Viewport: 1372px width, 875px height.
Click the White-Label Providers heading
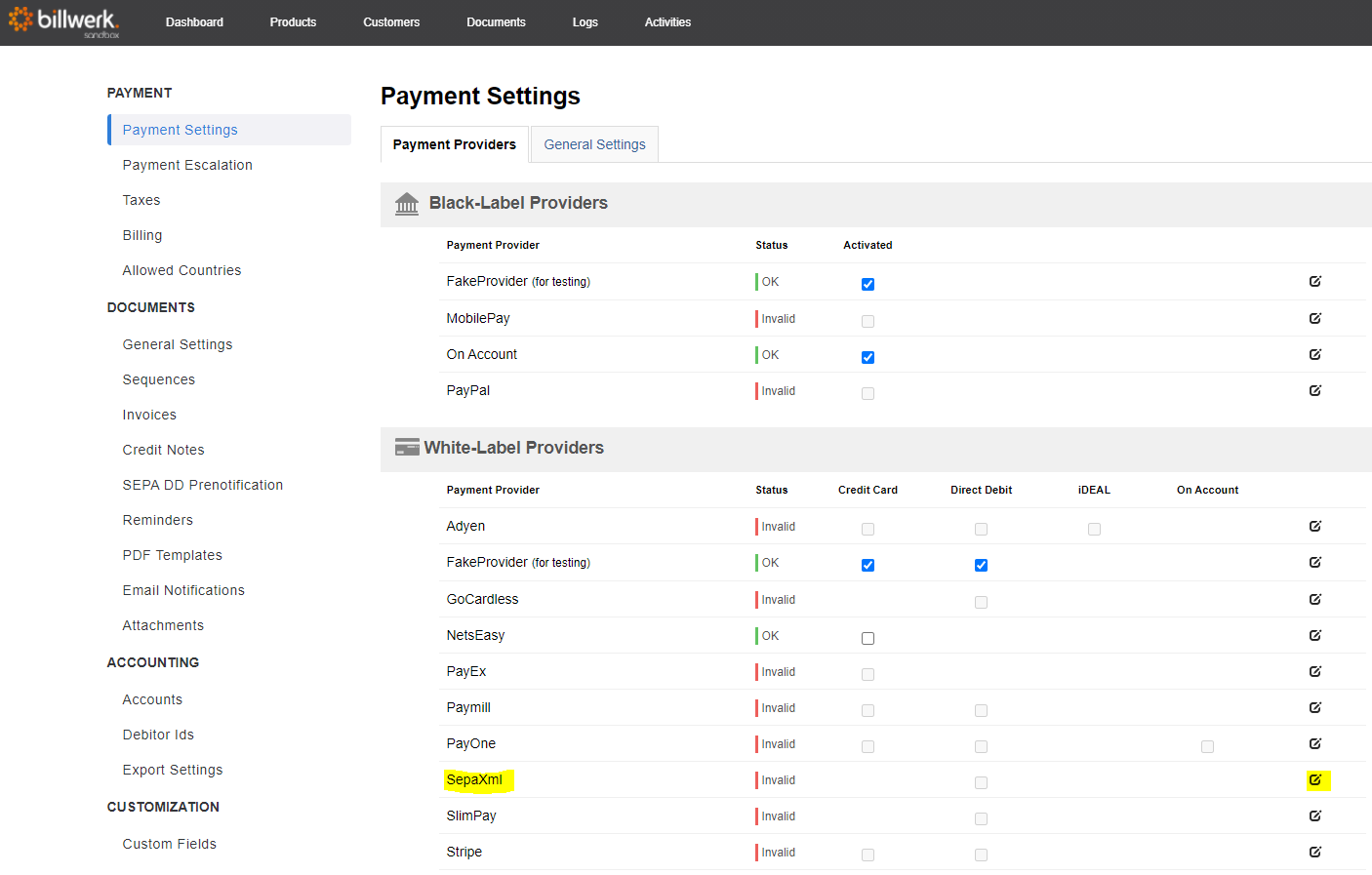tap(514, 448)
